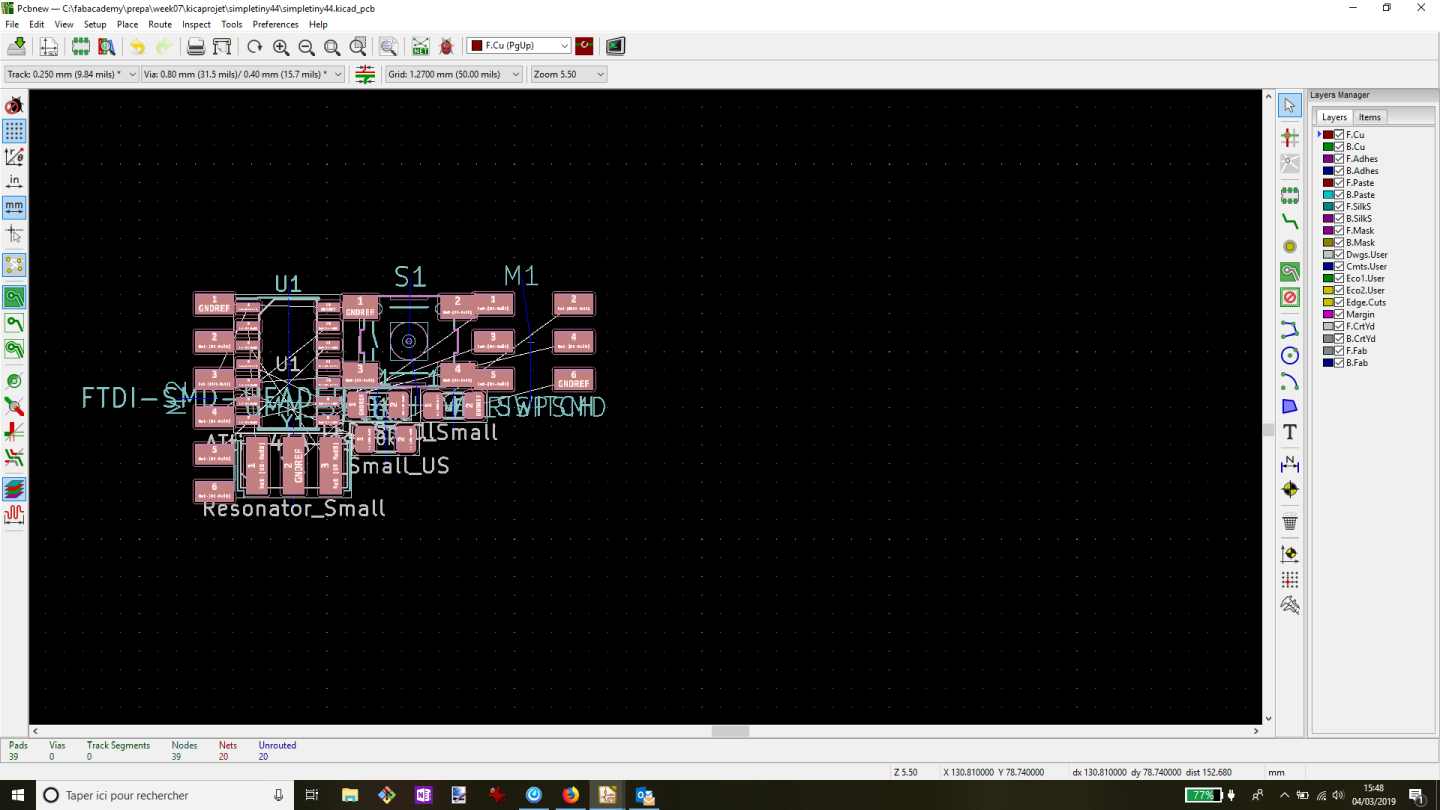The width and height of the screenshot is (1440, 810).
Task: Uncheck the Edge.Cuts layer visibility checkbox
Action: point(1339,303)
